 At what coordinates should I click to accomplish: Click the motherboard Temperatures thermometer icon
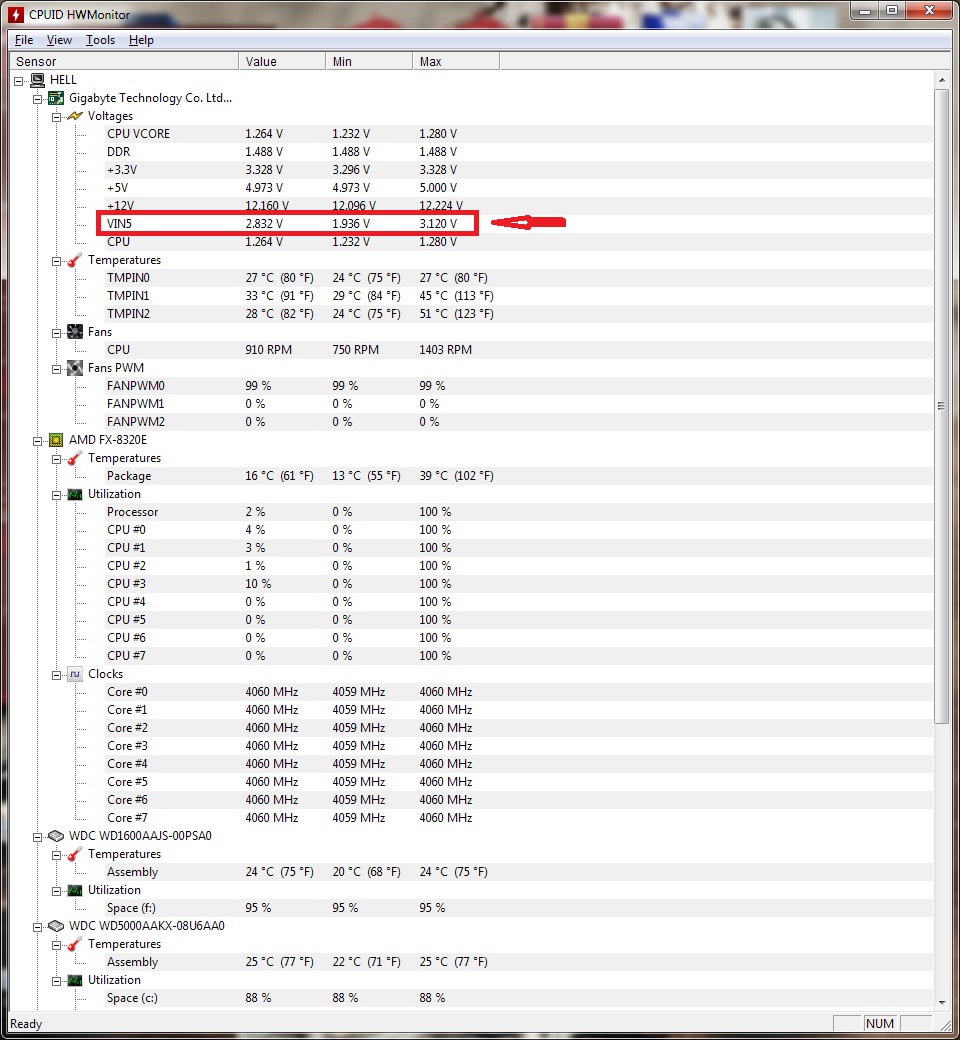(x=75, y=260)
